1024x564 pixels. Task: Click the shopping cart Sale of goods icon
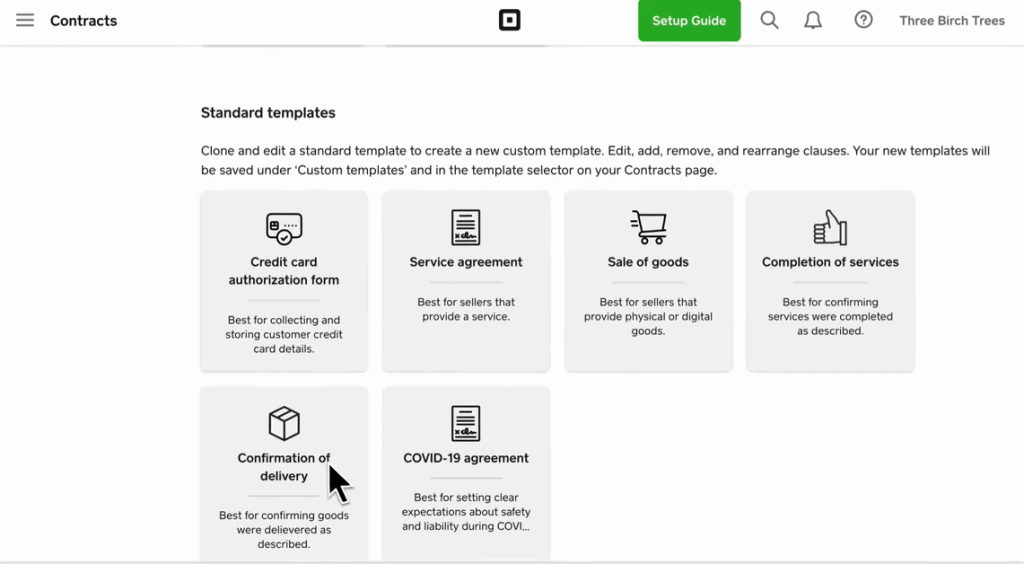pyautogui.click(x=648, y=227)
